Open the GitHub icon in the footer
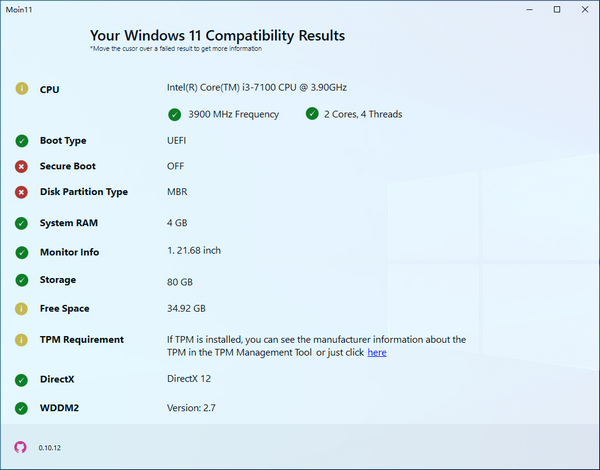Viewport: 600px width, 470px height. [20, 447]
